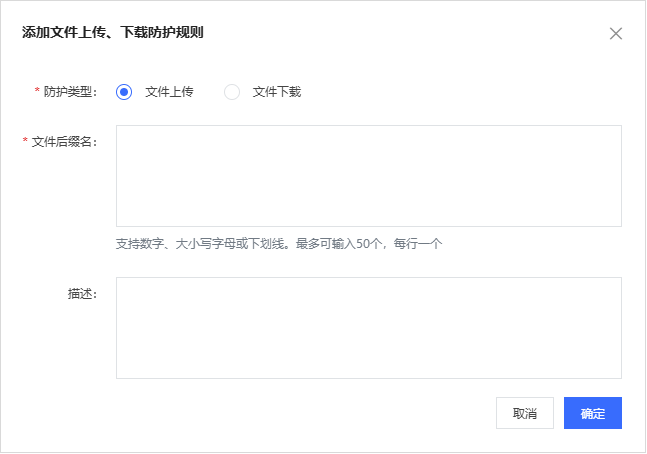The image size is (647, 454).
Task: Click the 防护类型 field label
Action: pos(70,92)
